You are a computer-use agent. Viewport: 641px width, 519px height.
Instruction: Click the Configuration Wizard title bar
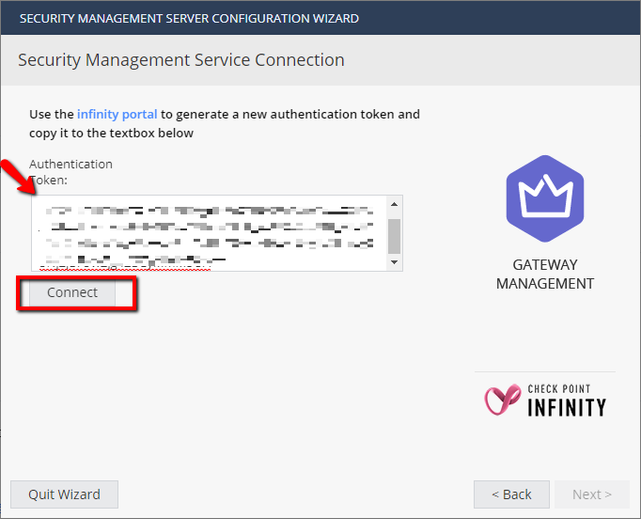tap(189, 18)
